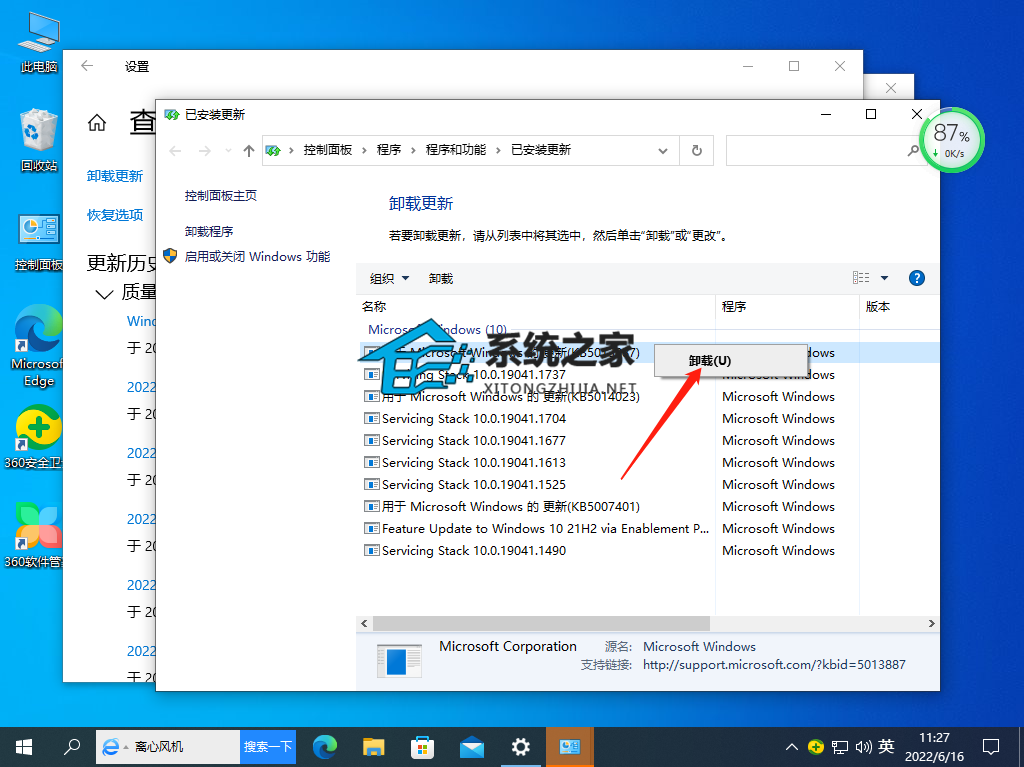
Task: Collapse the 质量更新 section chevron
Action: [104, 293]
